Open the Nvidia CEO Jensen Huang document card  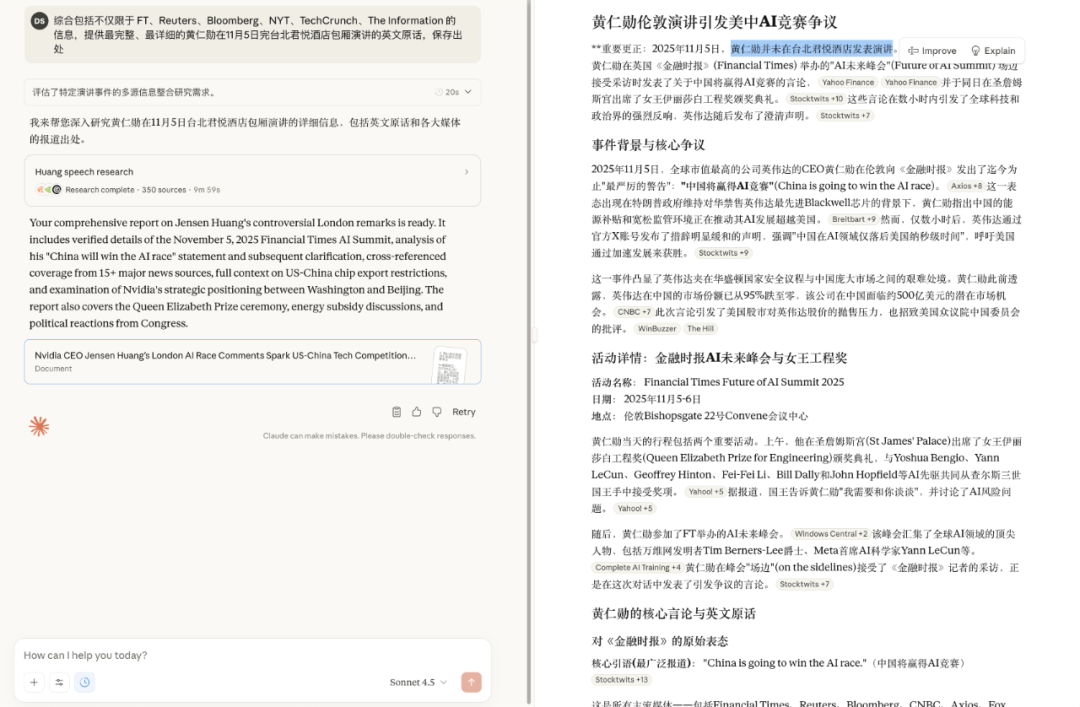point(252,362)
